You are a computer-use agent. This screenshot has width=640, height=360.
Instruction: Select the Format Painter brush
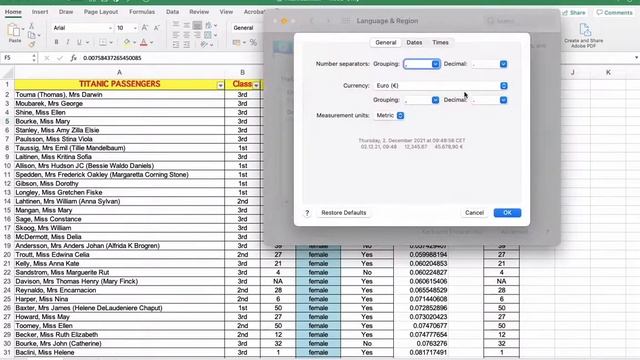[31, 44]
